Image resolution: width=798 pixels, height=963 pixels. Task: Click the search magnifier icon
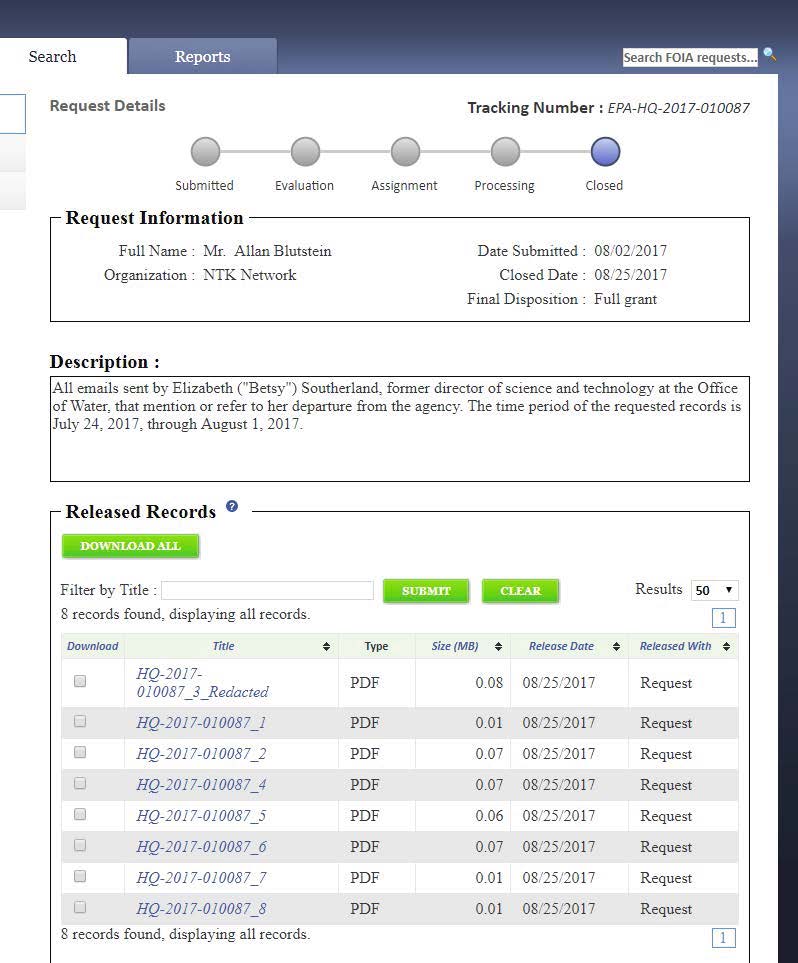[x=769, y=55]
